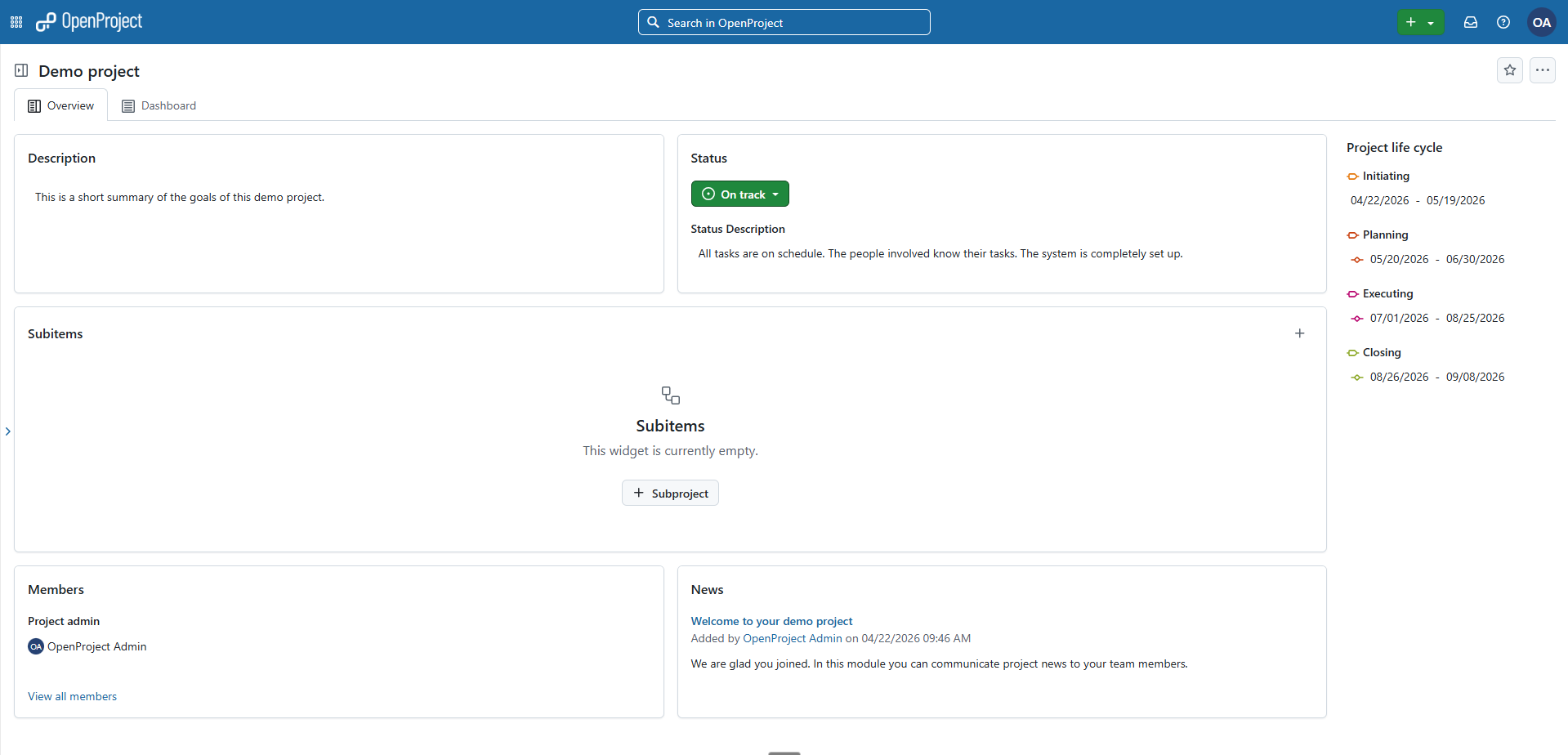Open the create button dropdown arrow
Image resolution: width=1568 pixels, height=755 pixels.
pos(1431,22)
